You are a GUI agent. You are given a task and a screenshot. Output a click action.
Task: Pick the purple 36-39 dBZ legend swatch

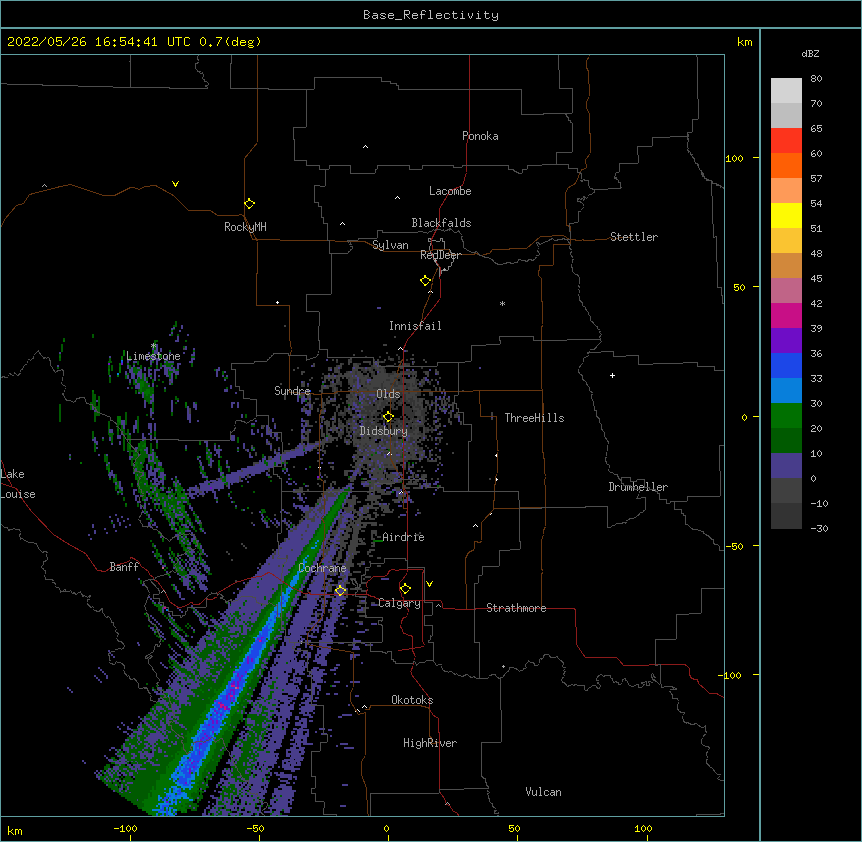tap(786, 340)
